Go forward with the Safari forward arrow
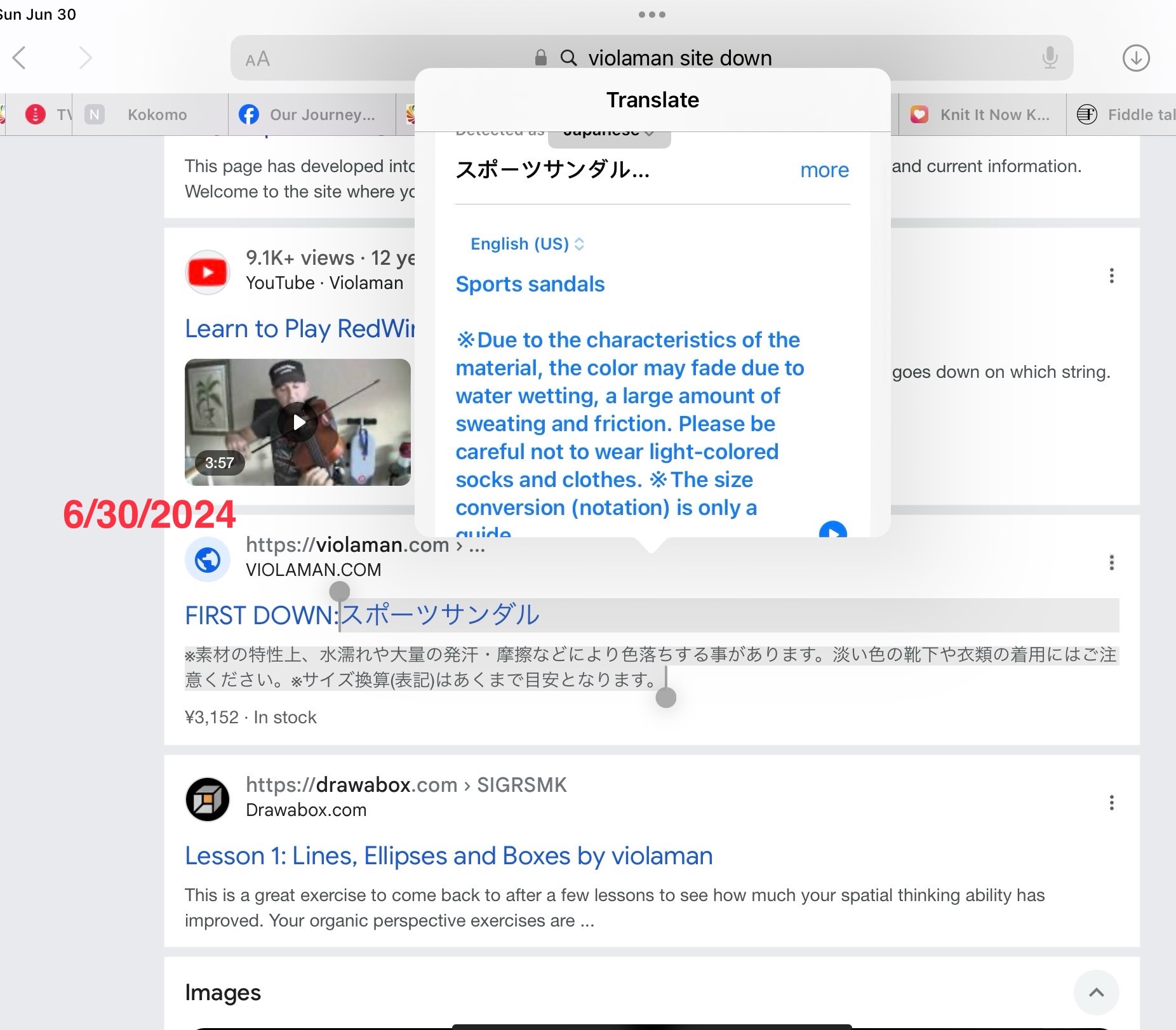1176x1030 pixels. click(85, 58)
